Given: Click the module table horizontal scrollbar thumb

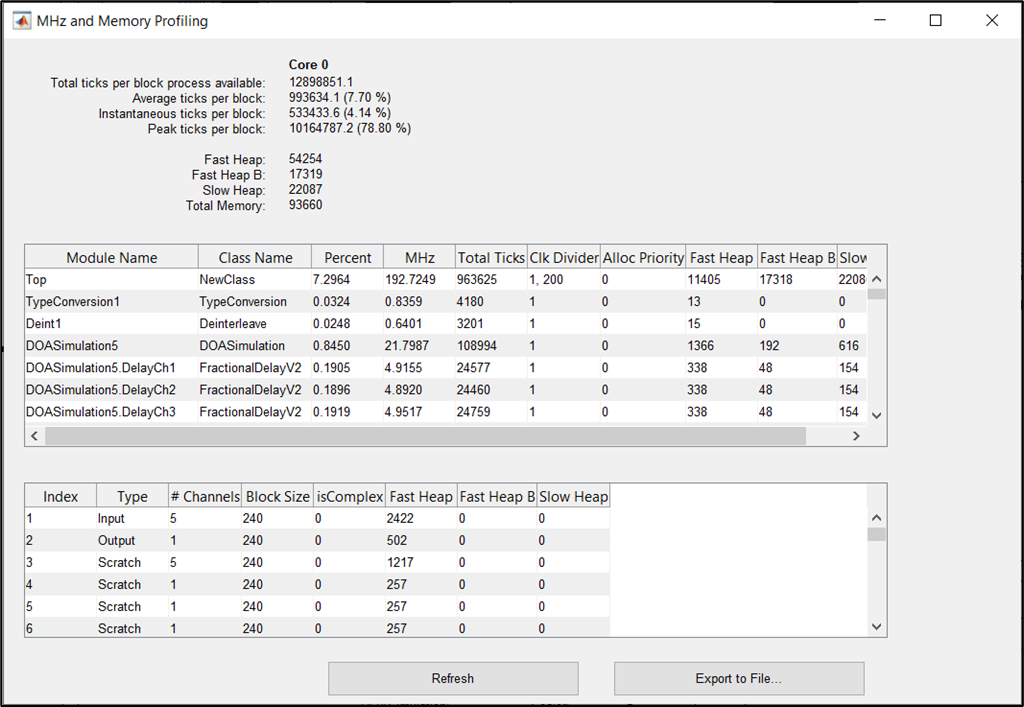Looking at the screenshot, I should [425, 436].
